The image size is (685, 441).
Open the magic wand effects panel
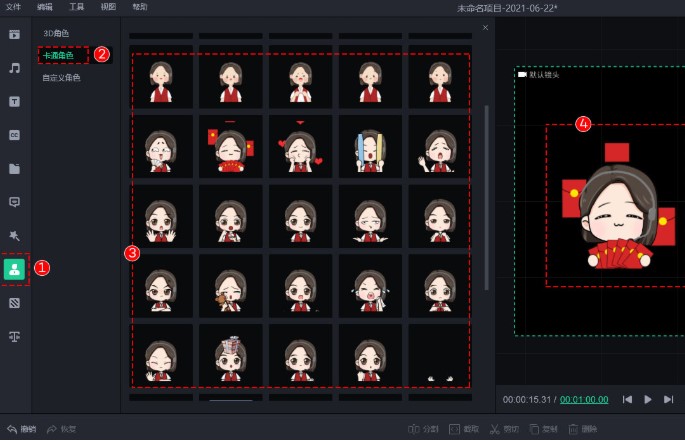(x=15, y=235)
